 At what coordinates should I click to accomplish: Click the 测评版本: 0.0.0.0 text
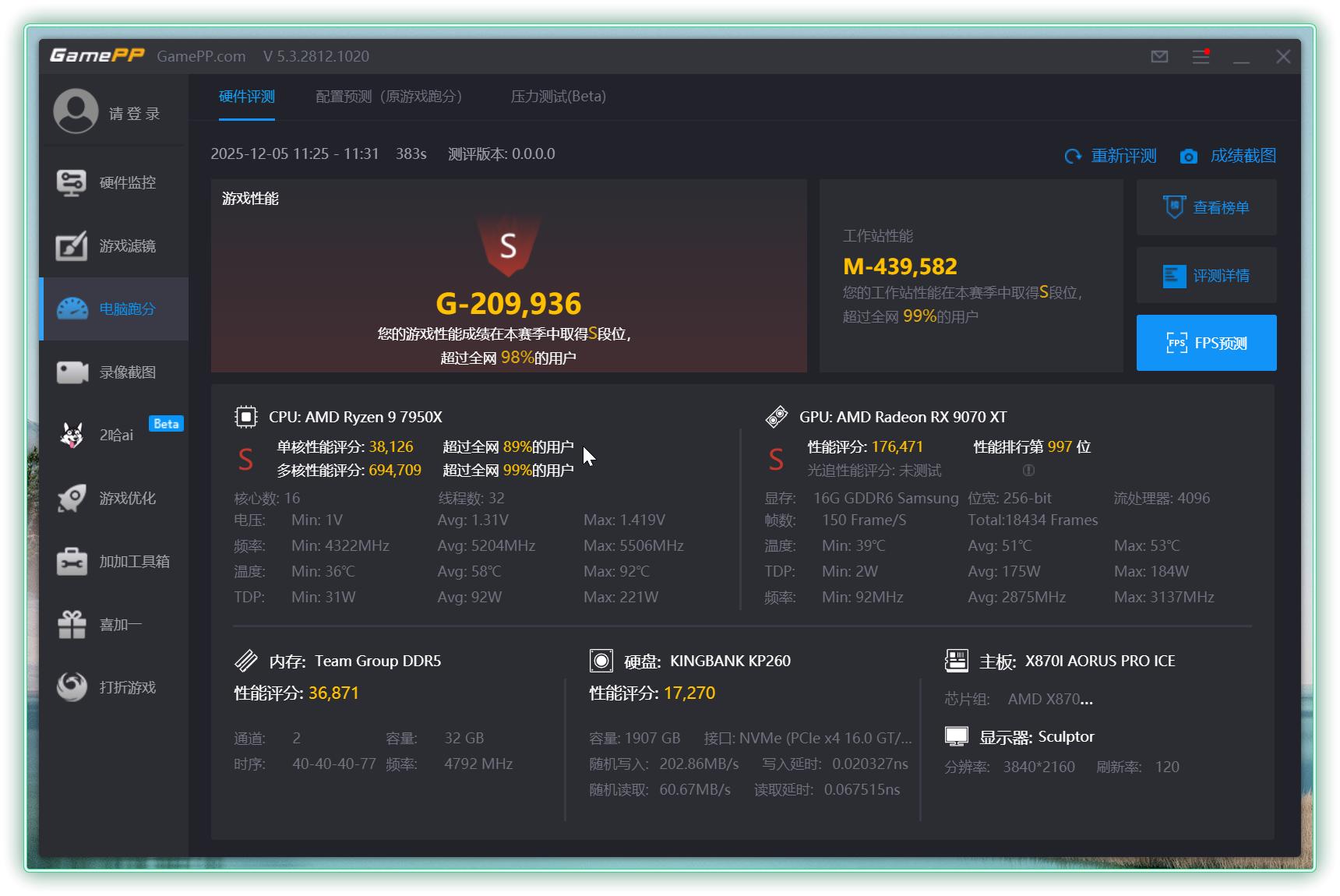click(x=502, y=153)
